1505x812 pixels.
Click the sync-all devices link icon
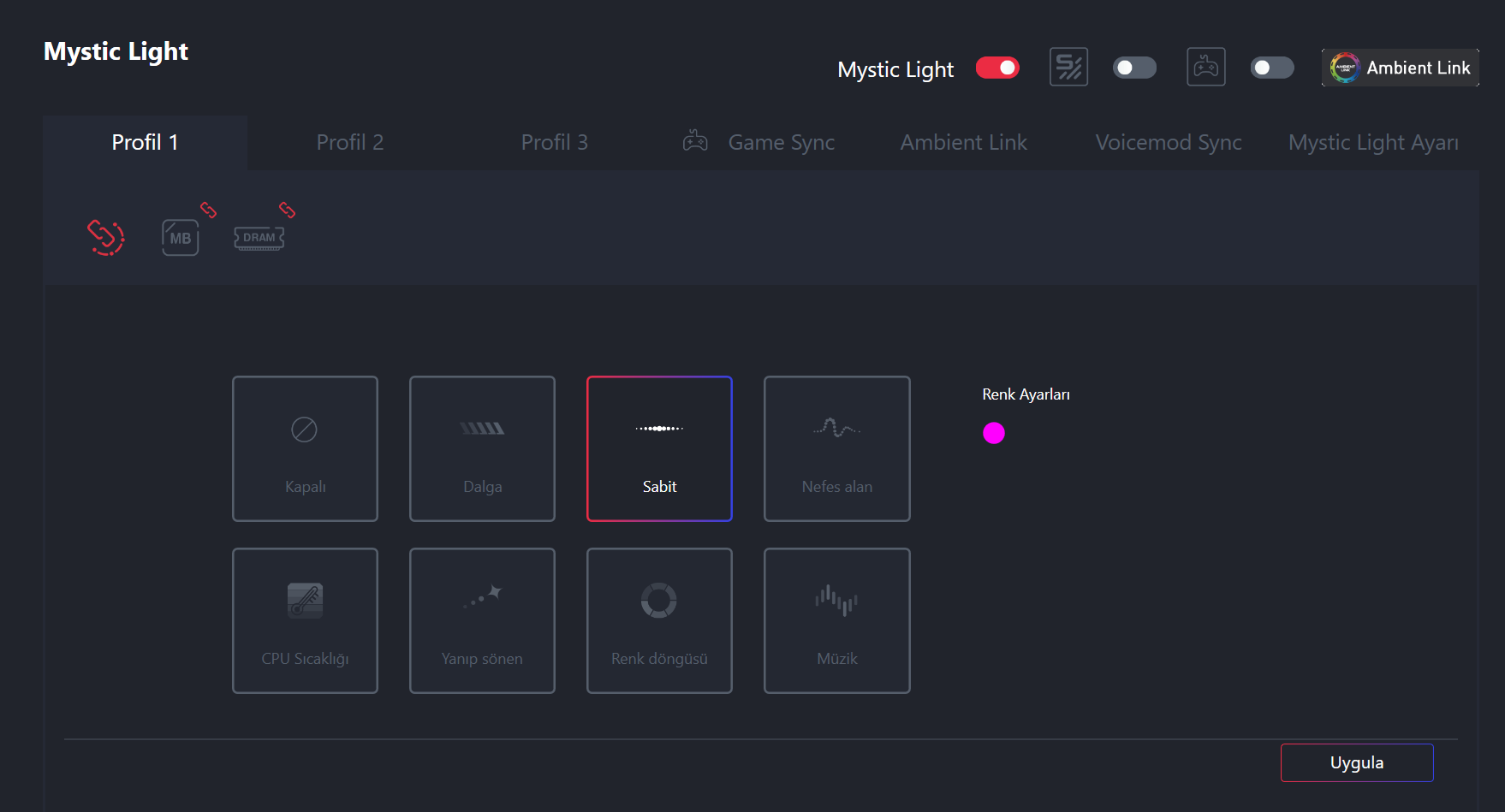(106, 237)
